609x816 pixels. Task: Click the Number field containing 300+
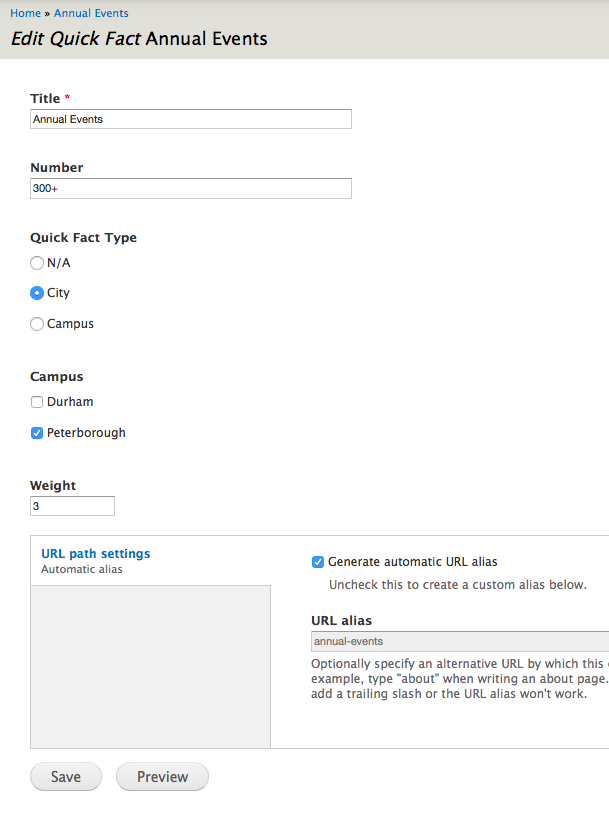(191, 188)
